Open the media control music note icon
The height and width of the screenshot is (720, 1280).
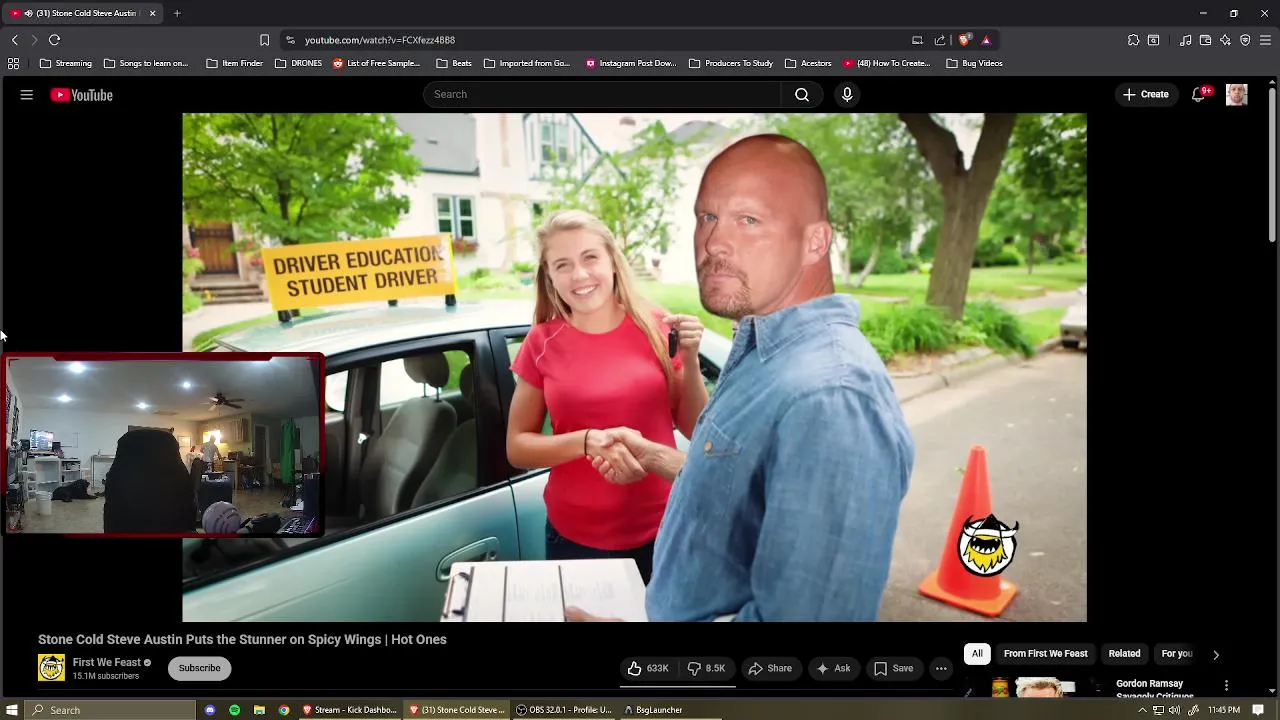1185,40
